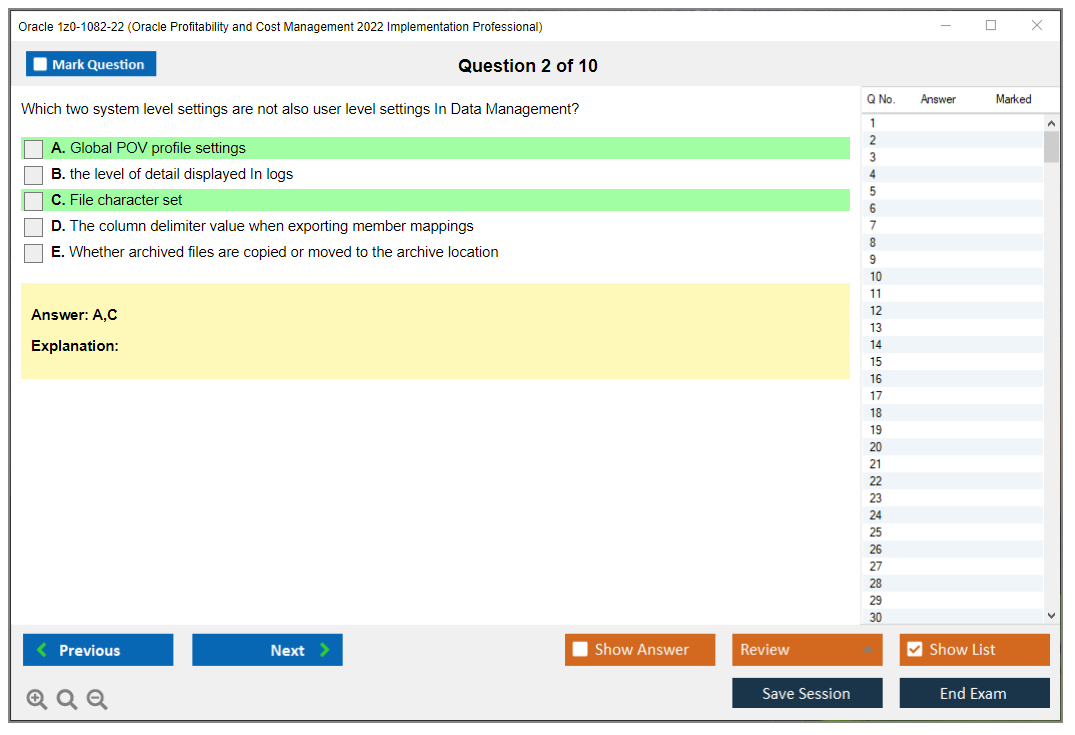Click the question list scrollbar thumb
1075x735 pixels.
point(1051,145)
